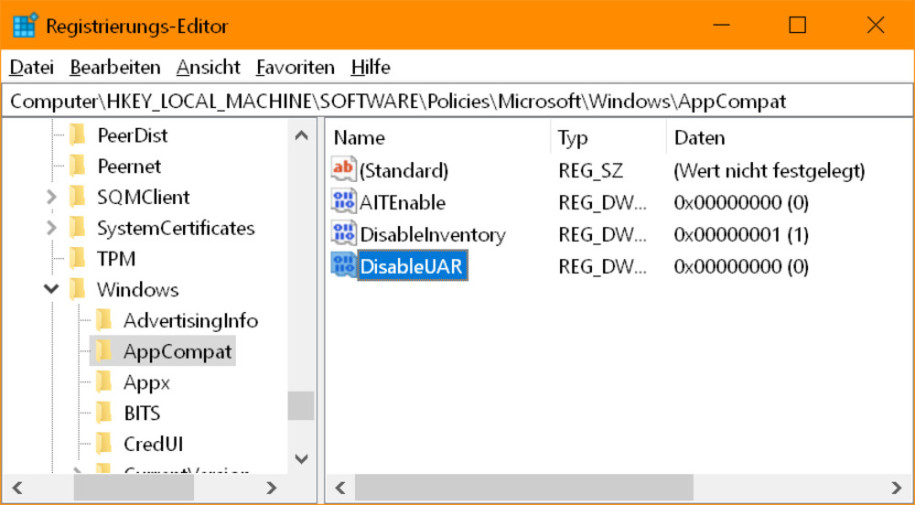Select the PeerDist tree key

132,135
